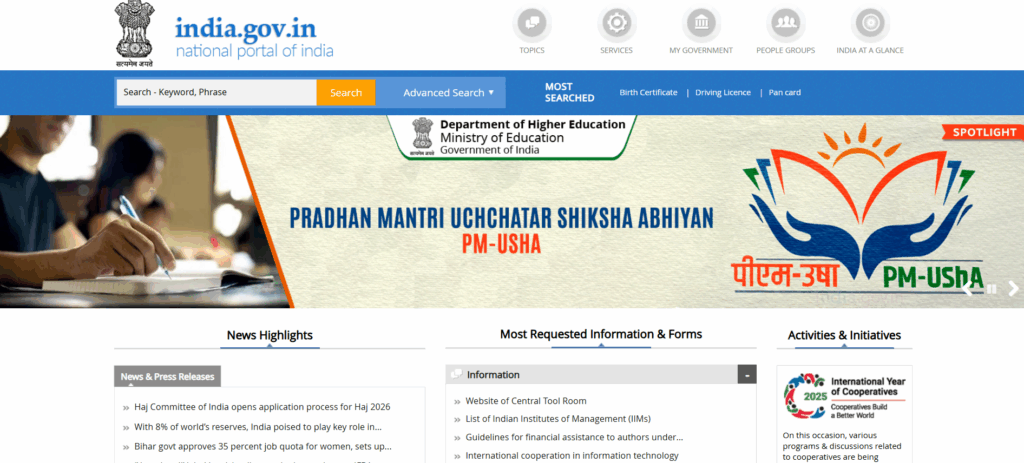Go to the previous banner slide
Screen dimensions: 1024x463
pyautogui.click(x=967, y=289)
